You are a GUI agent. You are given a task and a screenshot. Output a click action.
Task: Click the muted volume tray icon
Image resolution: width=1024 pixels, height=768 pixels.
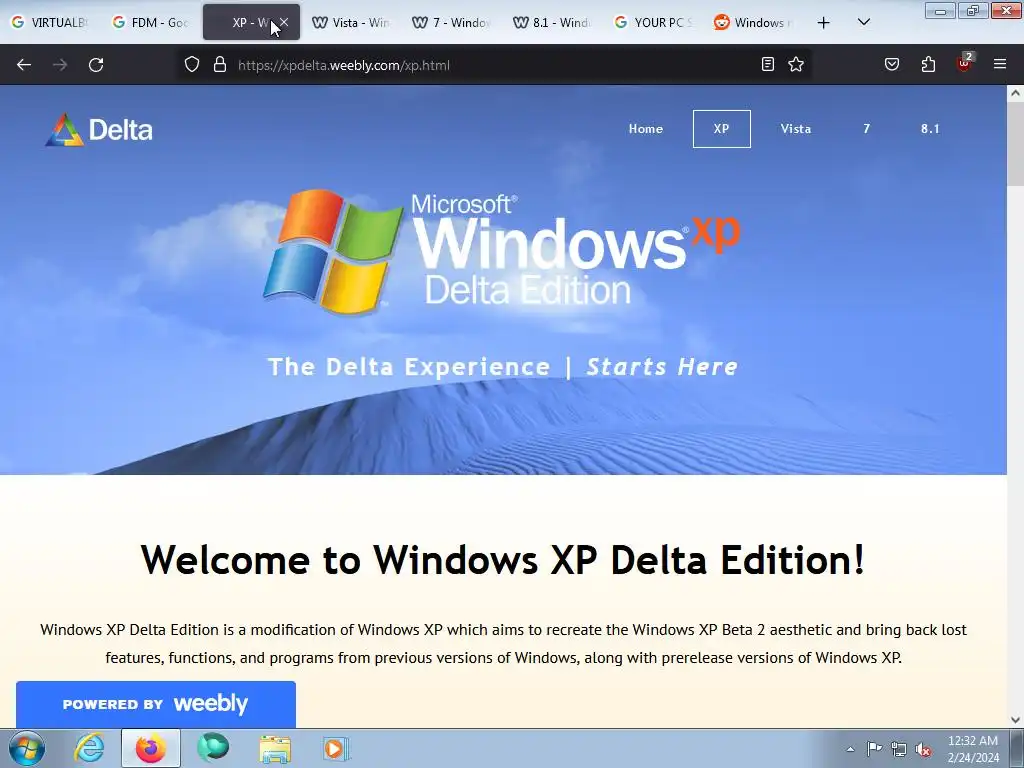tap(923, 749)
